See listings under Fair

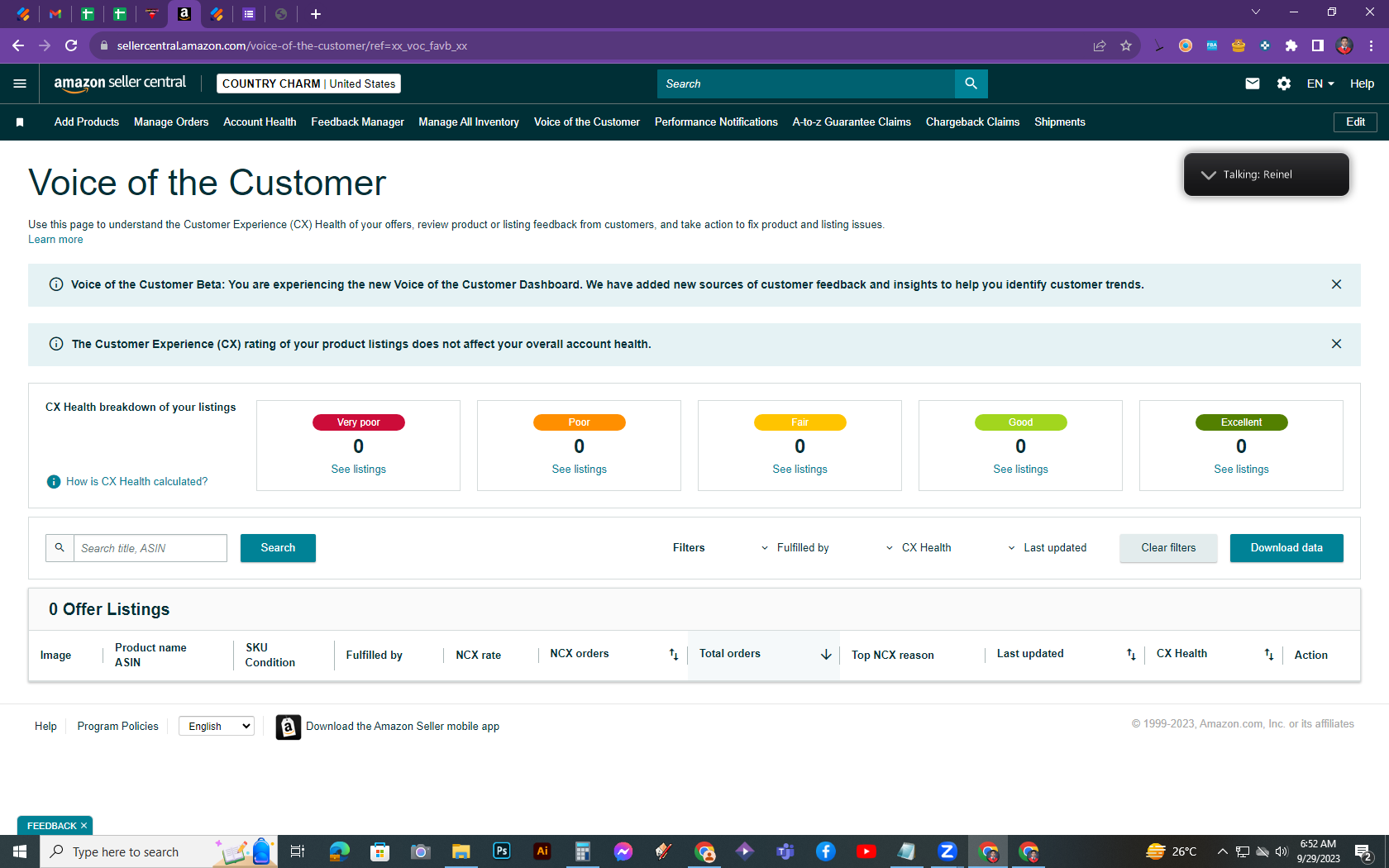[800, 470]
